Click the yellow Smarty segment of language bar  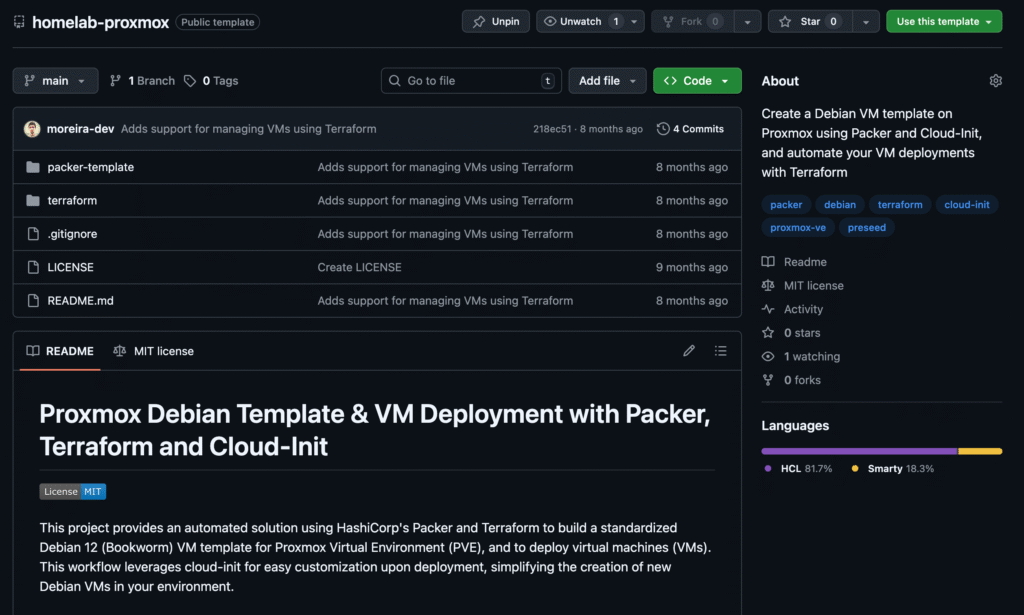click(x=980, y=451)
